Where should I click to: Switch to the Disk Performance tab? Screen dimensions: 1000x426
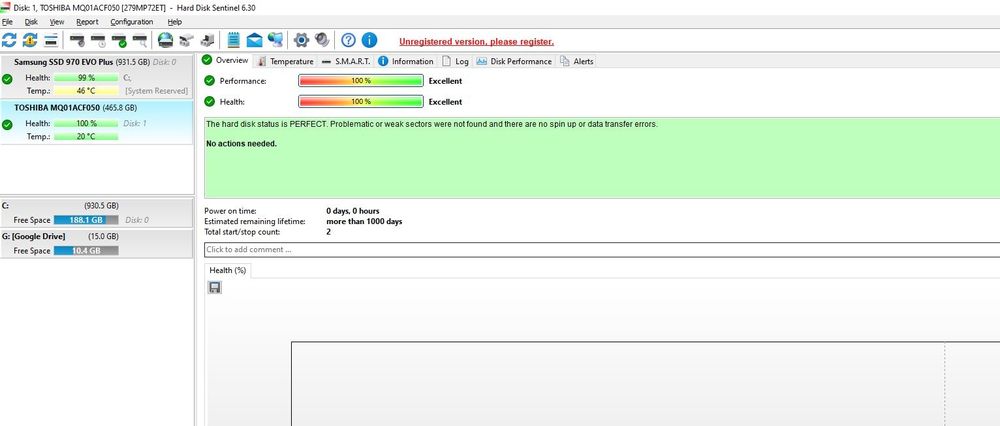pyautogui.click(x=514, y=61)
